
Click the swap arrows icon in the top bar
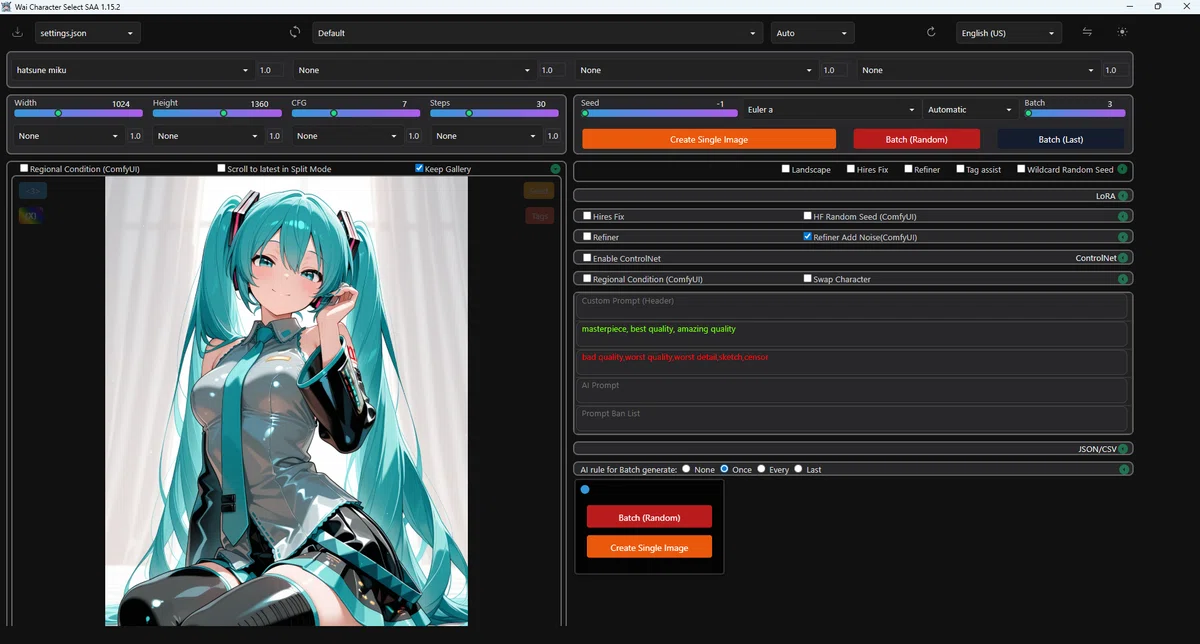coord(1087,32)
